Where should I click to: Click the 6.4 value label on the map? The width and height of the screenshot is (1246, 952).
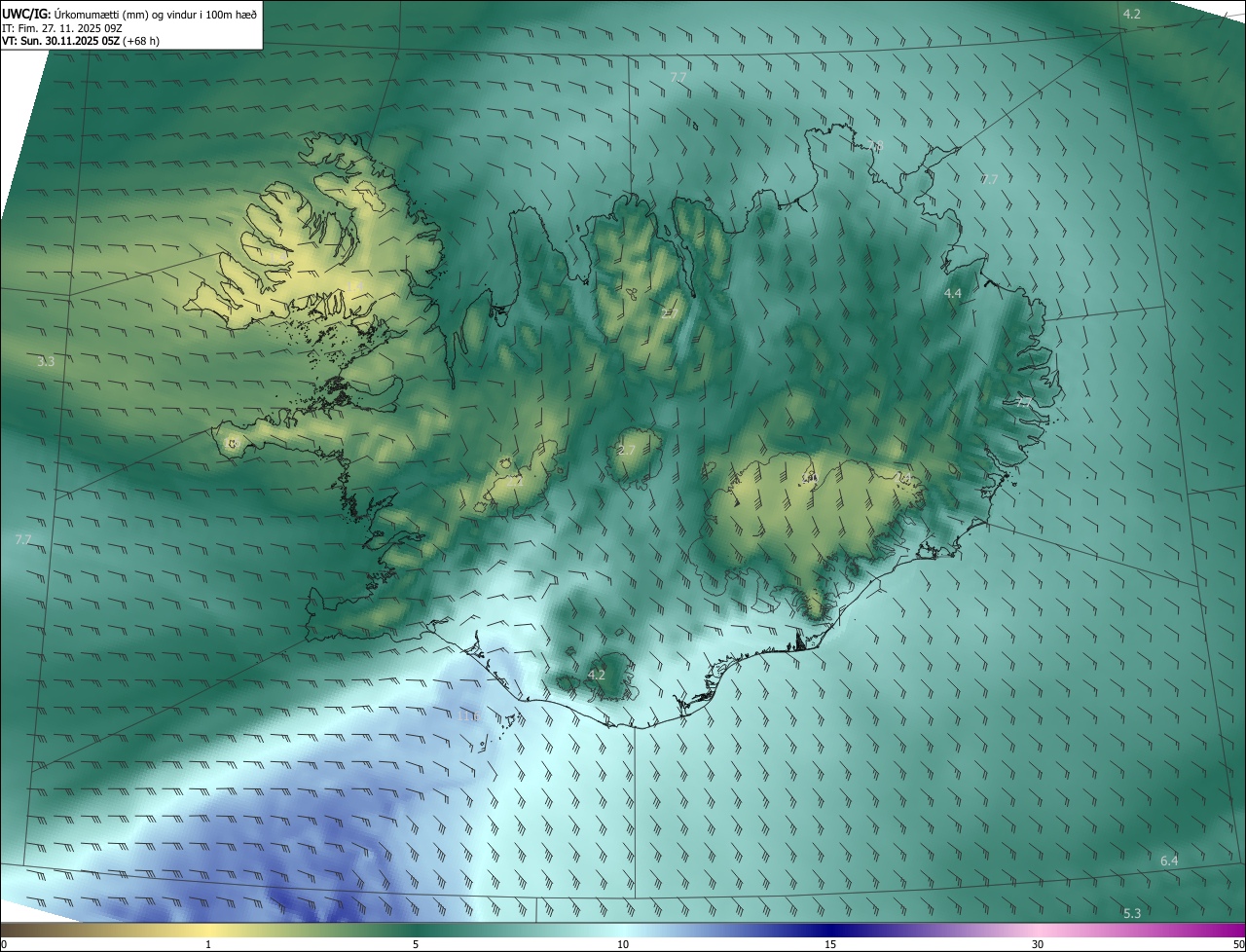click(x=1169, y=860)
